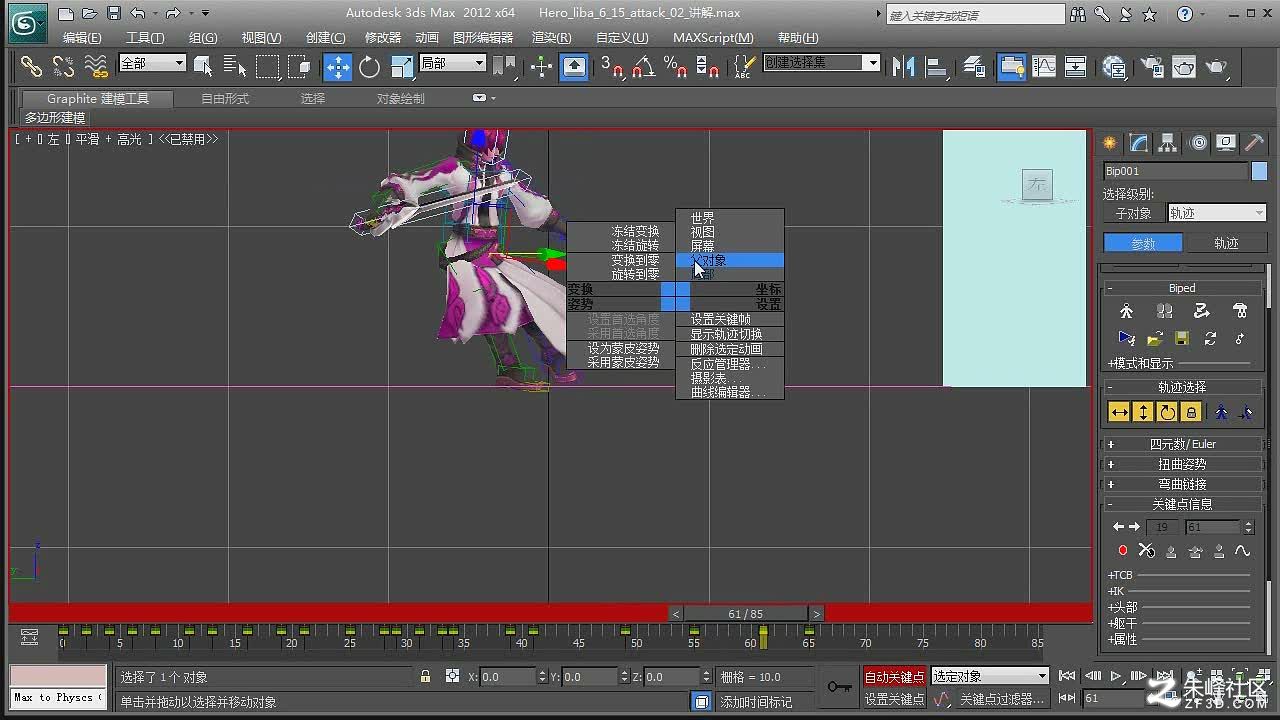Switch to the Display panel tab
Screen dimensions: 1280x720
[1225, 143]
